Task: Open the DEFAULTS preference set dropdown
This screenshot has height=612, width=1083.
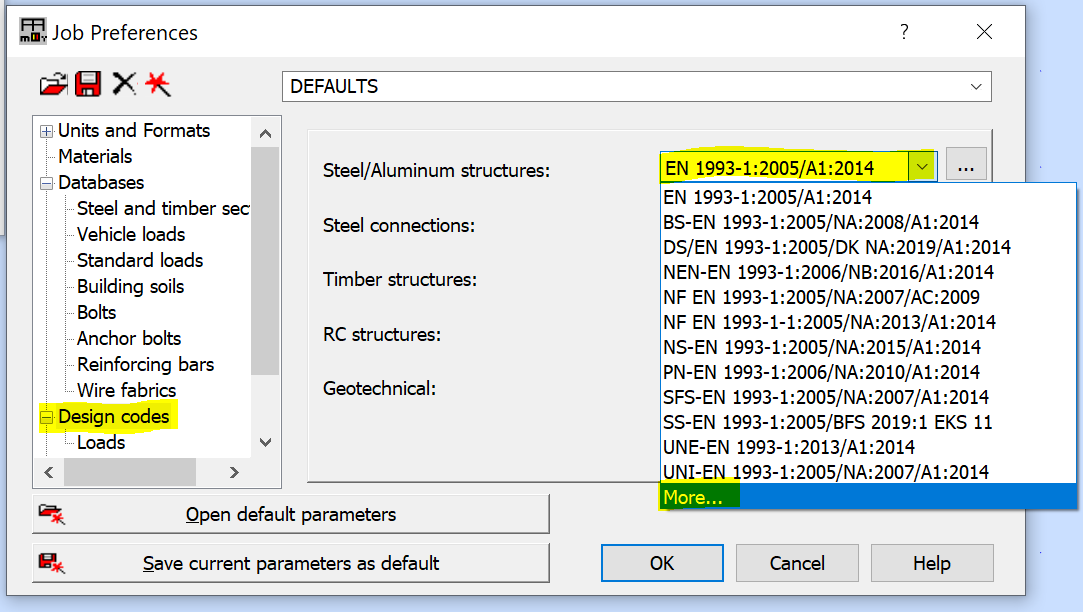Action: coord(636,86)
